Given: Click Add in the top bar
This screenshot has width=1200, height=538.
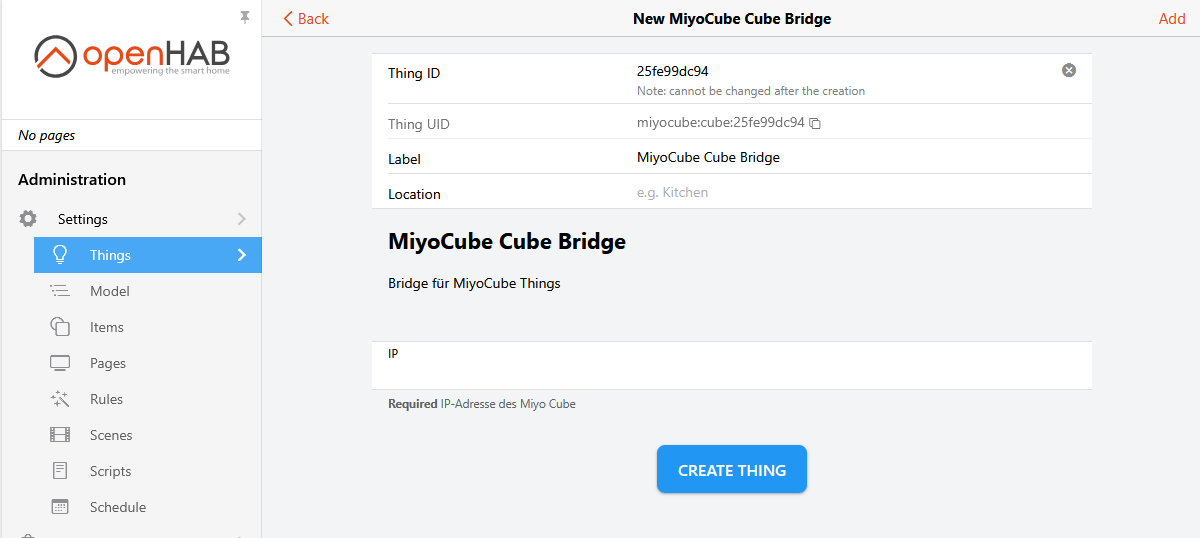Looking at the screenshot, I should coord(1171,19).
